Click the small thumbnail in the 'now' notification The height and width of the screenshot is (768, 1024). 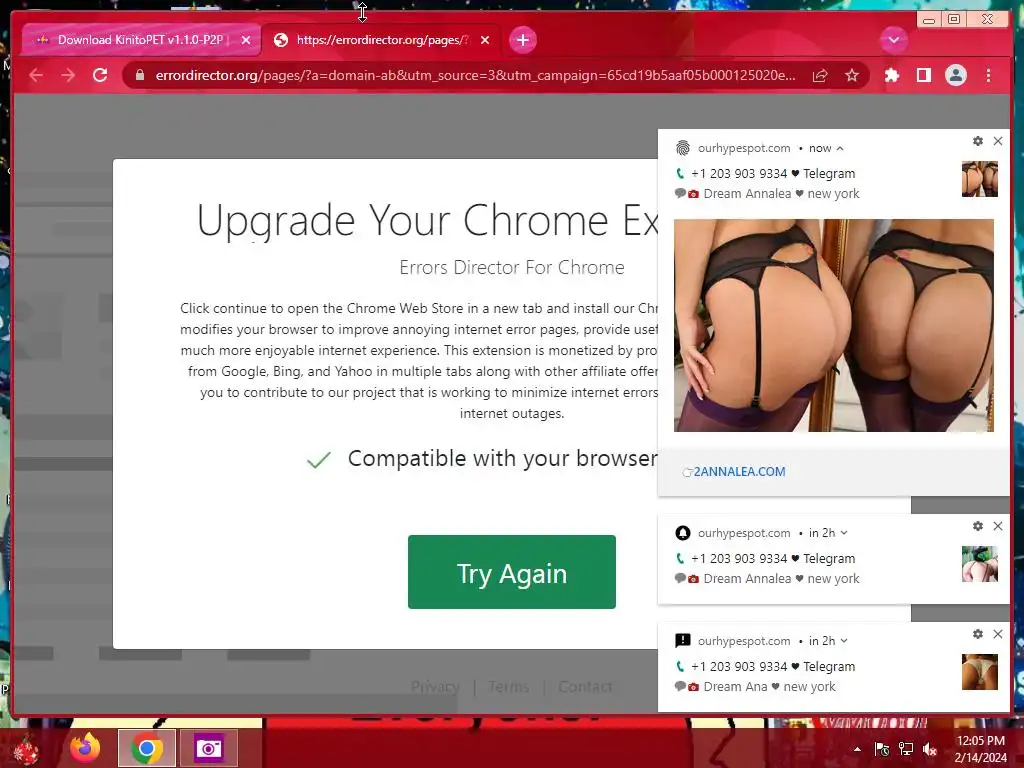pyautogui.click(x=980, y=179)
